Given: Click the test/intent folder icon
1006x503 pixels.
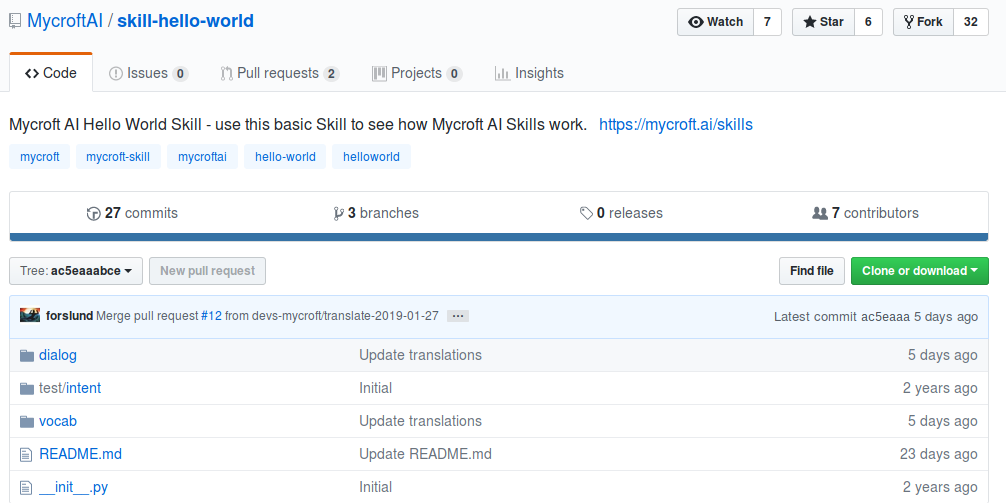Looking at the screenshot, I should (x=27, y=389).
